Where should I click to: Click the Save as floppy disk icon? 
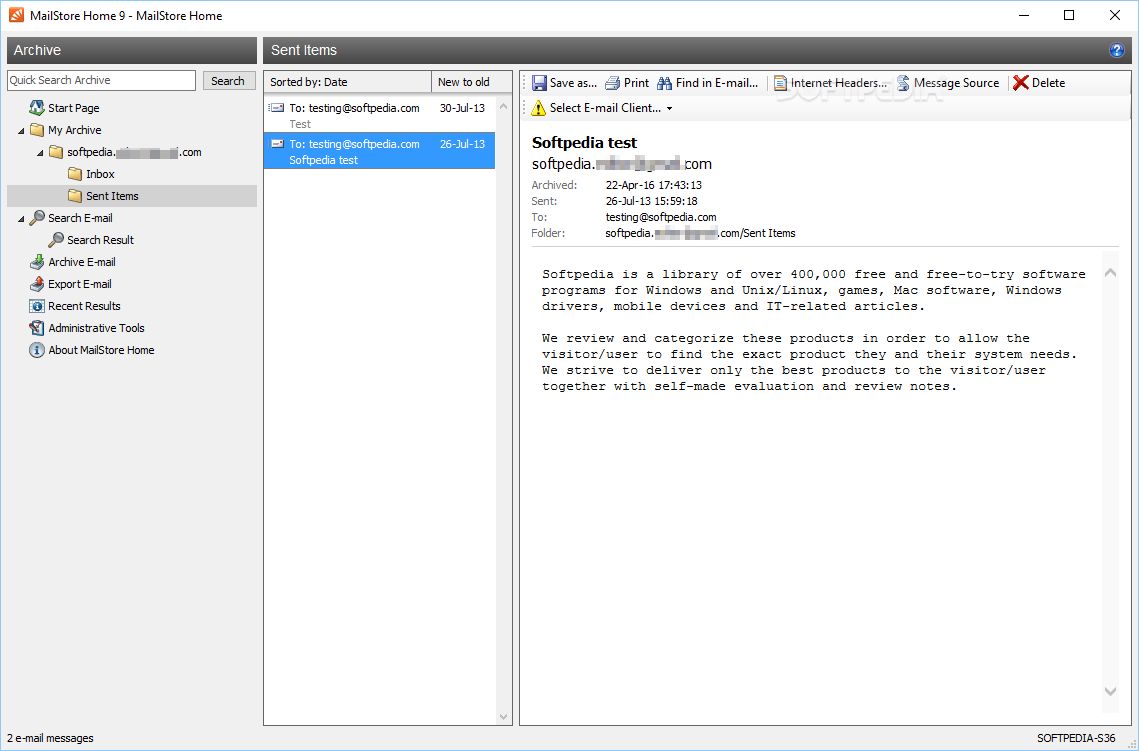pyautogui.click(x=539, y=83)
